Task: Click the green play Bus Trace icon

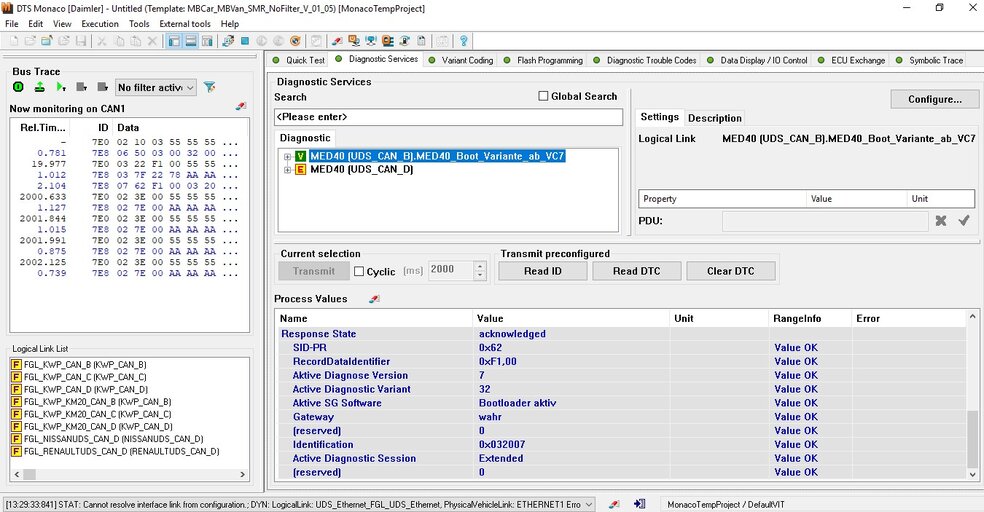Action: [60, 87]
